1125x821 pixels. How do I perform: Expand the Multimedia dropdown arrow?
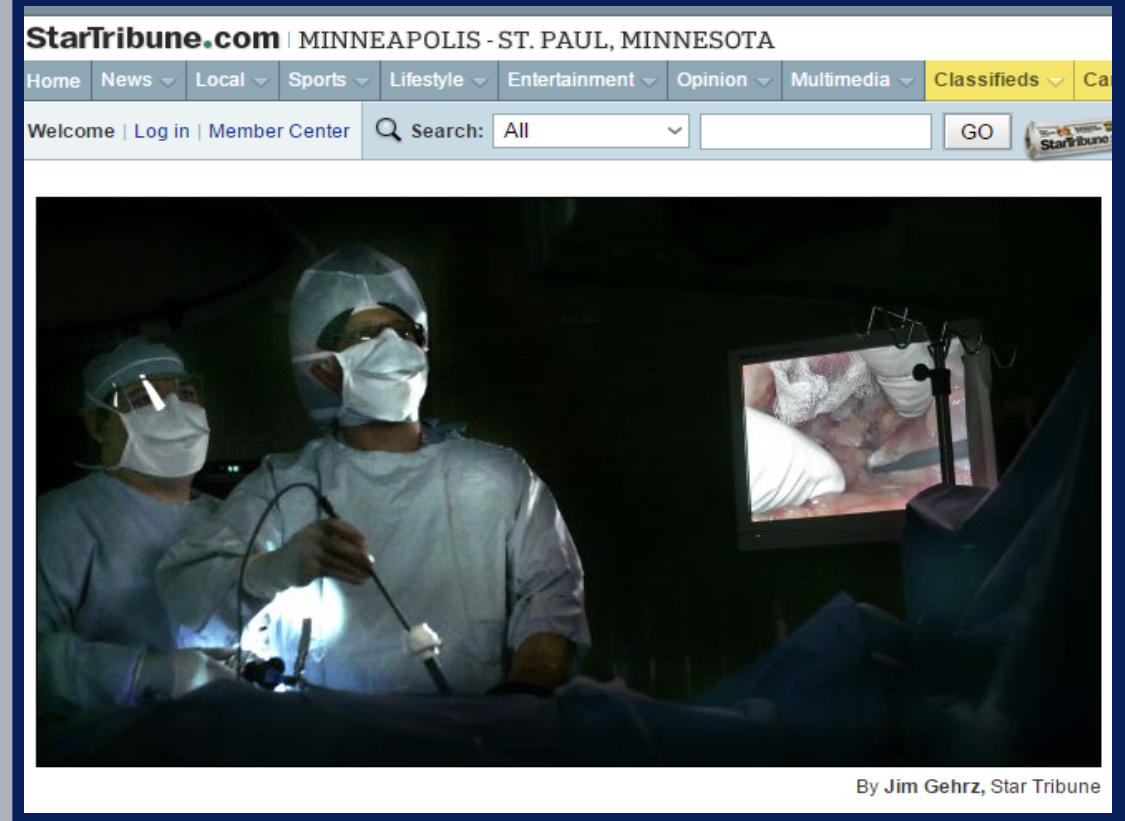pyautogui.click(x=907, y=82)
